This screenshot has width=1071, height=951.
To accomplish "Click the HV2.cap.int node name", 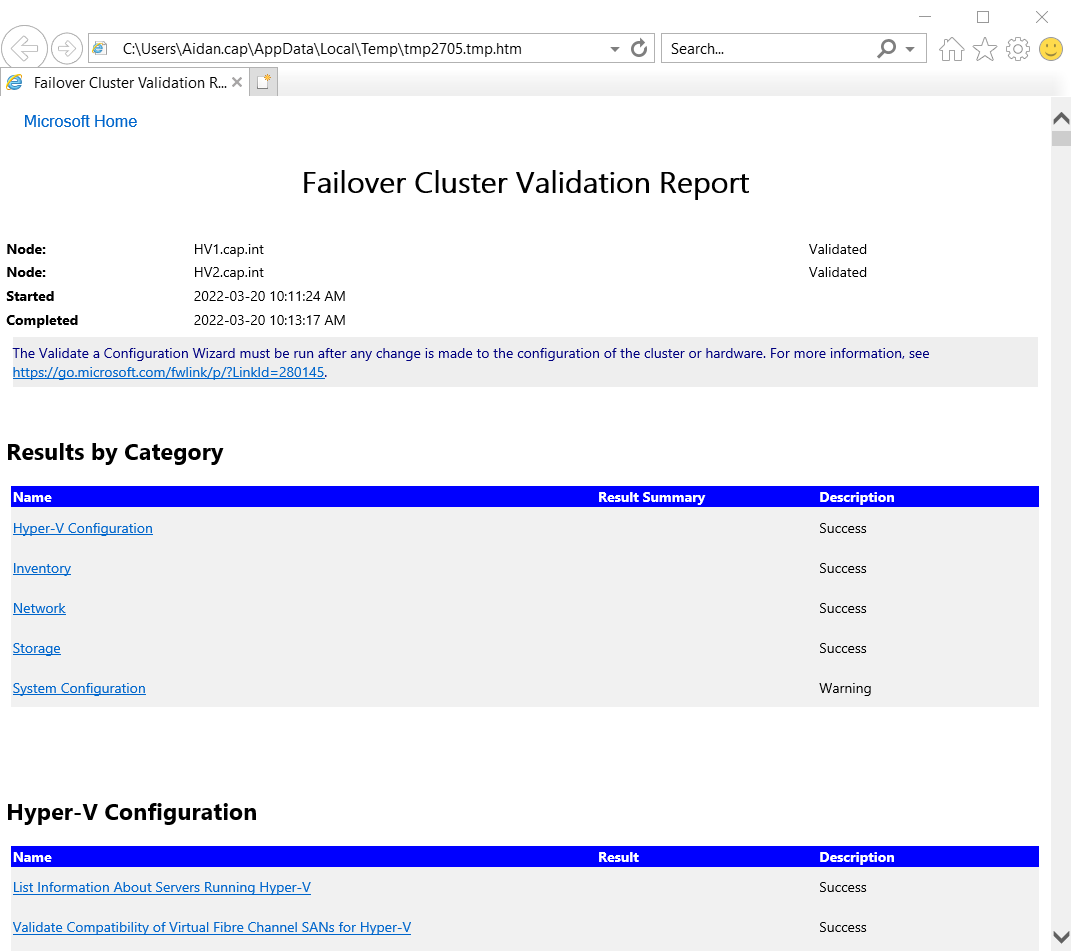I will point(229,272).
